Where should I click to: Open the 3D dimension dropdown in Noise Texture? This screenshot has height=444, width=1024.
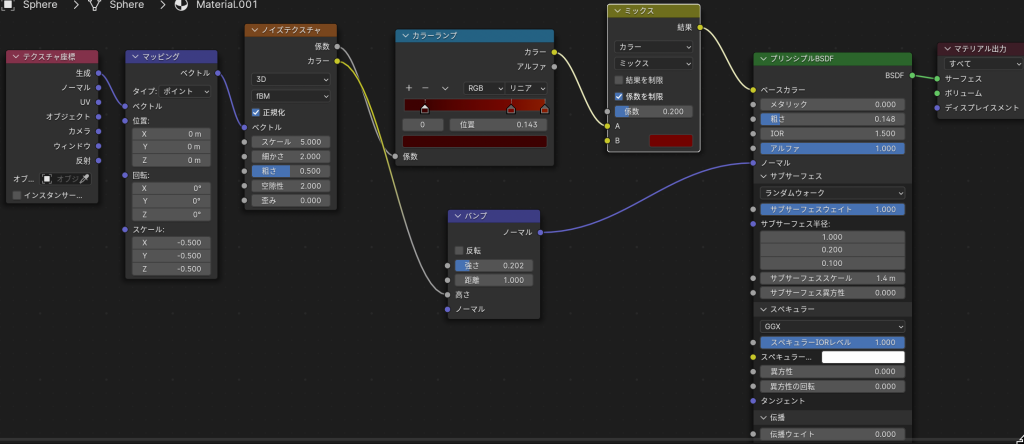(x=290, y=79)
